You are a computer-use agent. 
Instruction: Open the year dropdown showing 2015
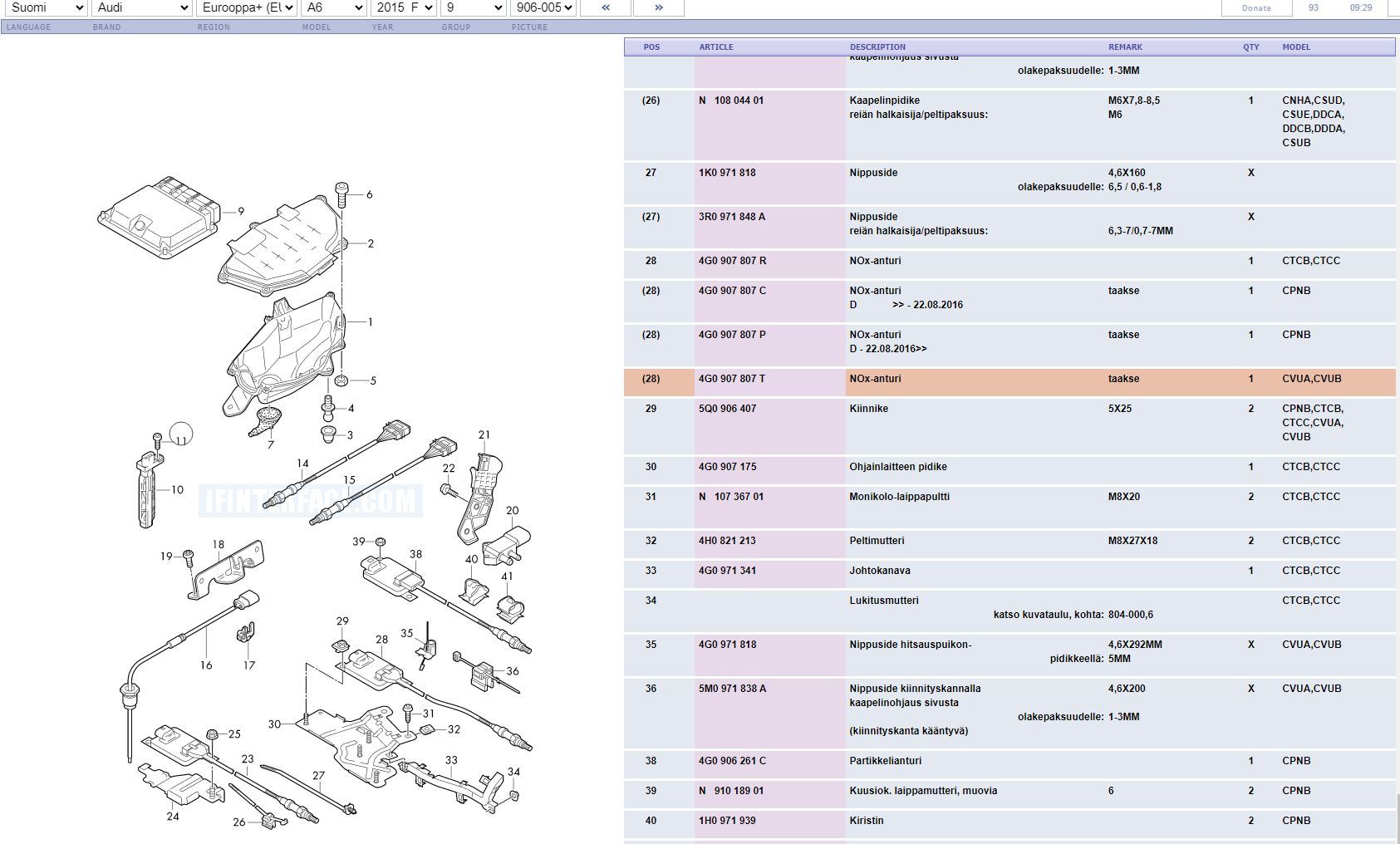point(402,7)
